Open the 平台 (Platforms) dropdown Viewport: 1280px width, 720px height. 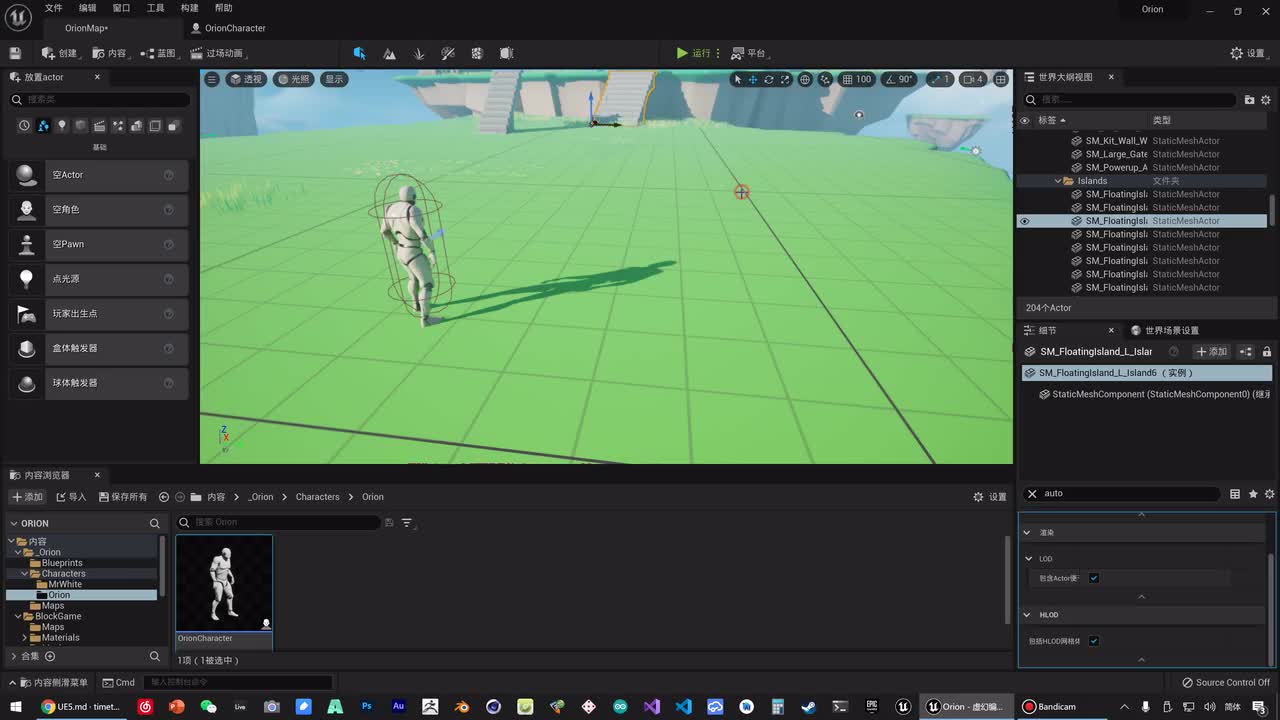click(x=748, y=53)
